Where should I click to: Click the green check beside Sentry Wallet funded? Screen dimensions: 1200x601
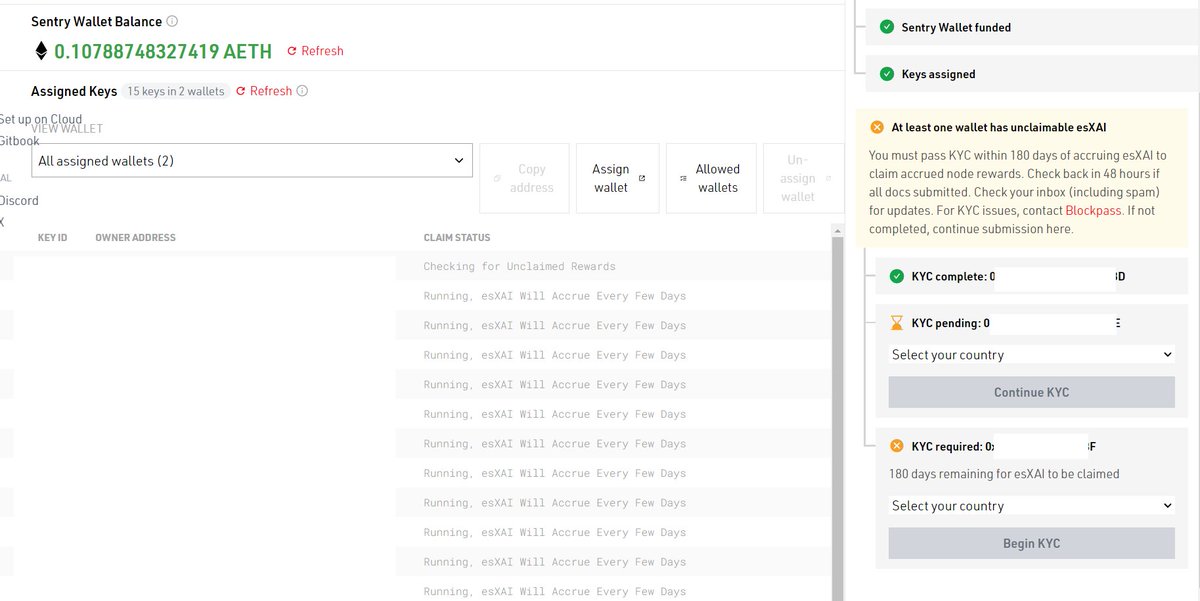point(886,27)
